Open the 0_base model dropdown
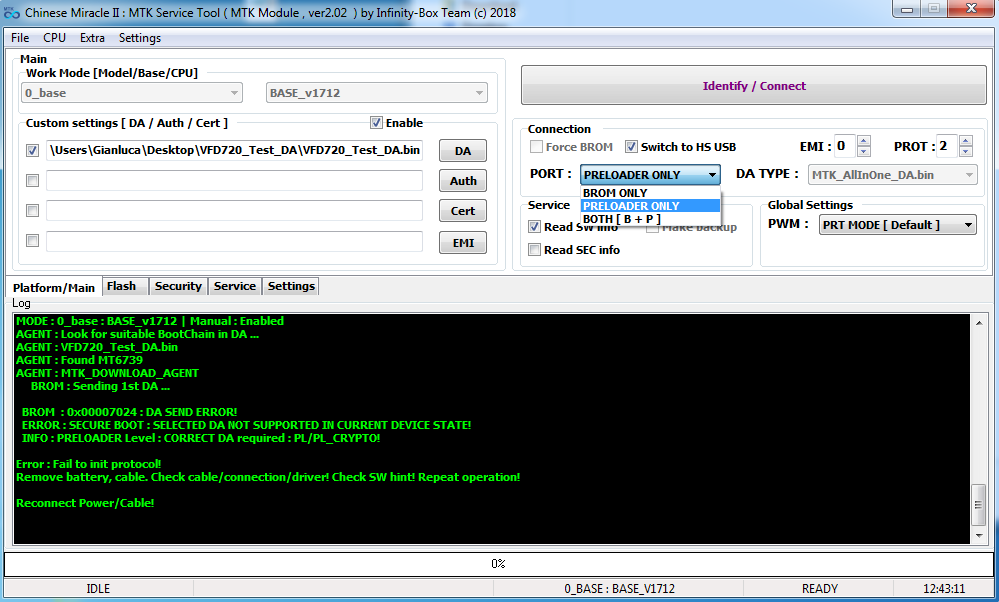This screenshot has height=602, width=999. (x=132, y=93)
